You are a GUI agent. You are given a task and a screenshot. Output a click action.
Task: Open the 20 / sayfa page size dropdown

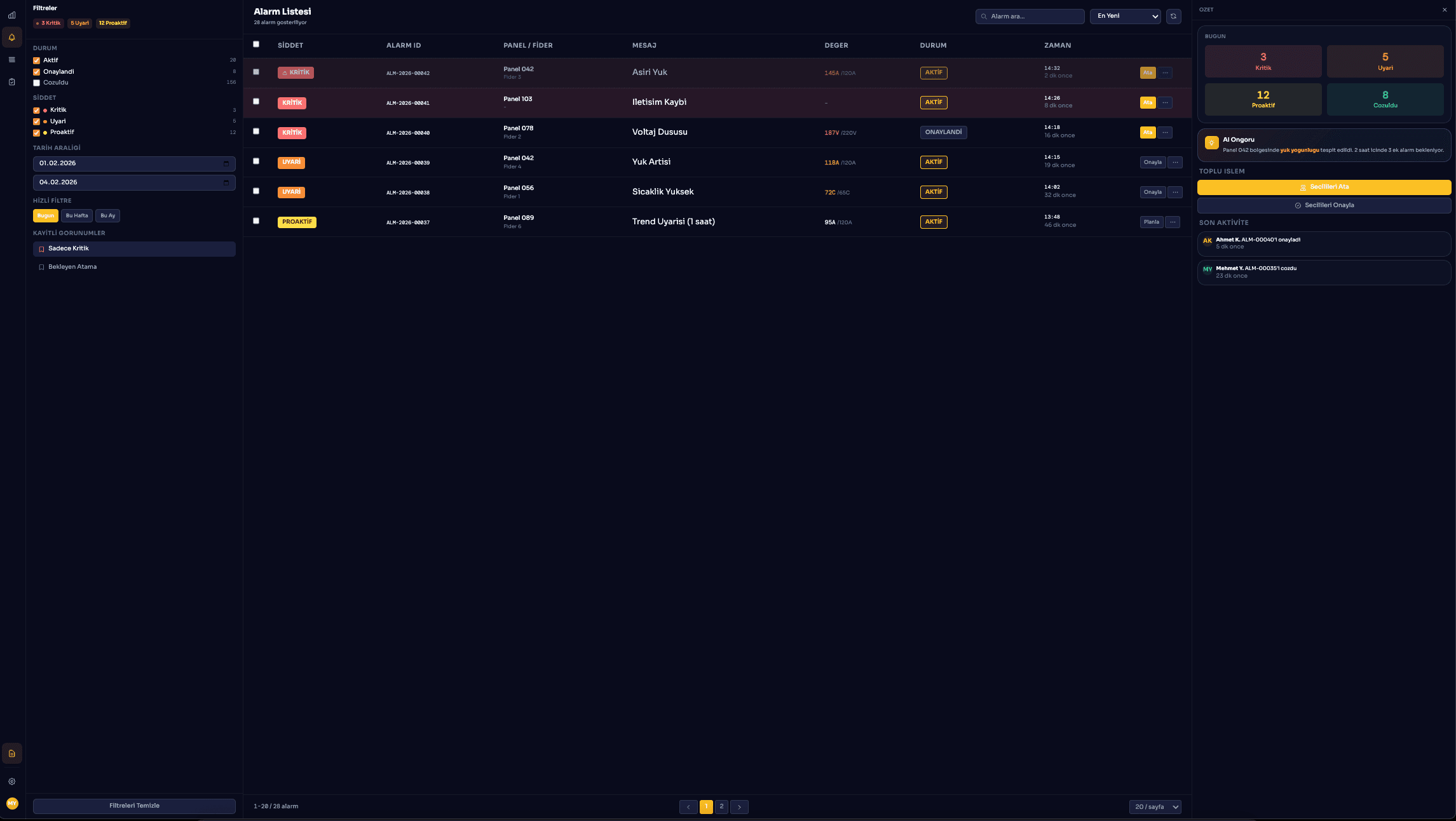(1155, 806)
